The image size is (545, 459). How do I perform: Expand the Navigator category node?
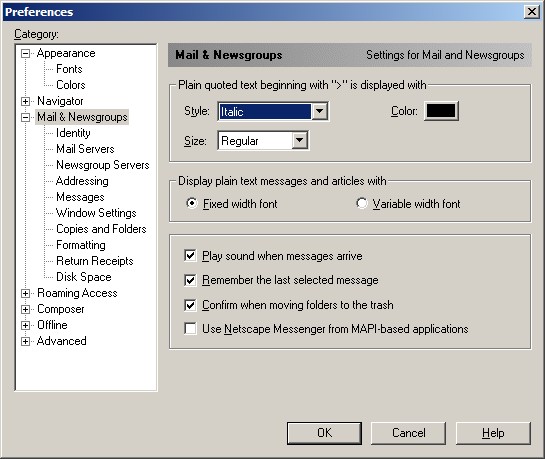pyautogui.click(x=25, y=101)
